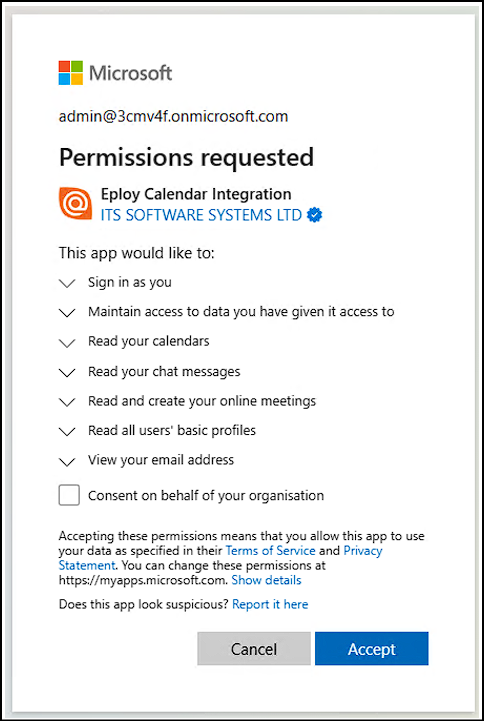Expand the Sign in as you permission

tap(68, 284)
